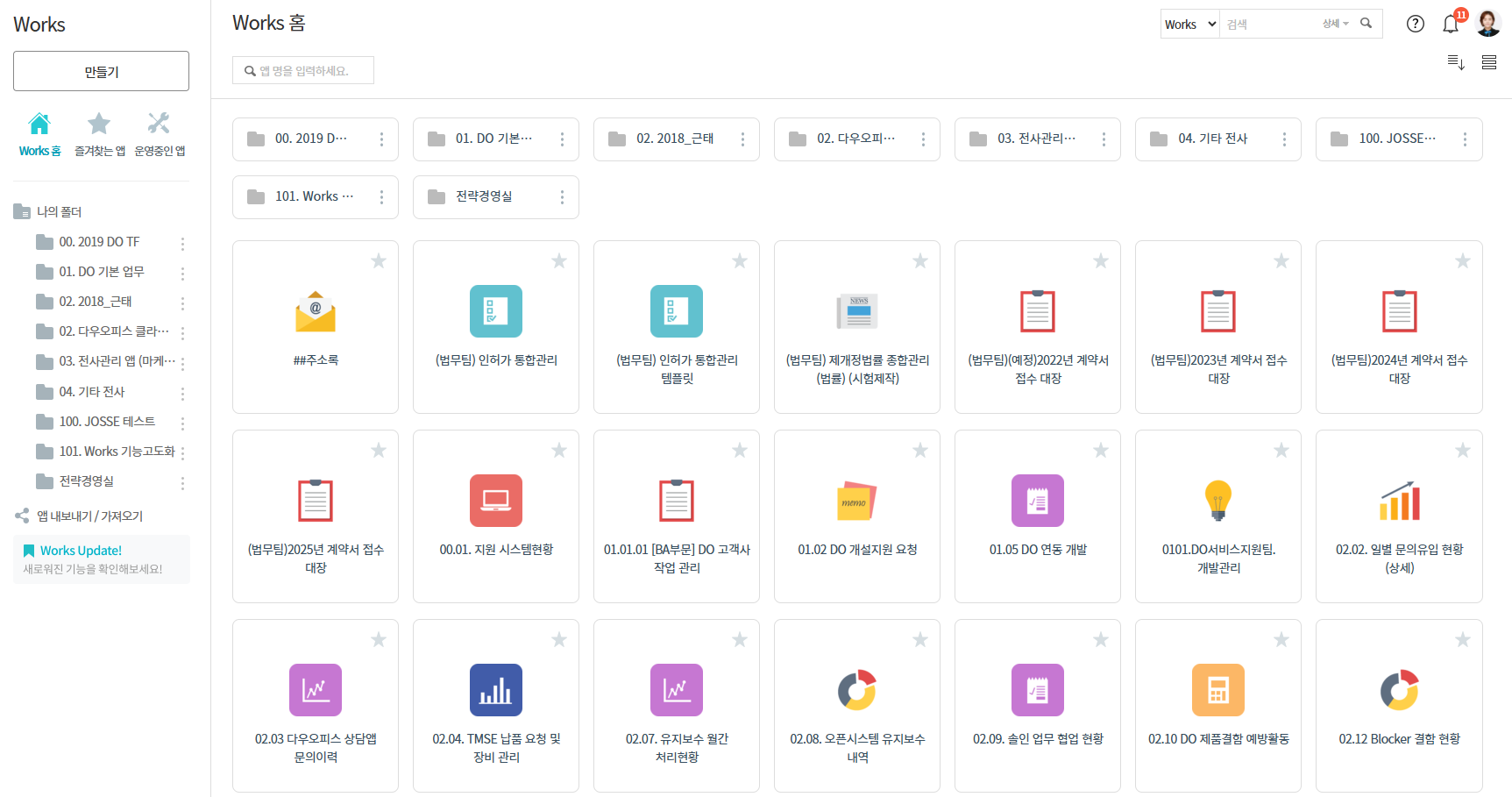The width and height of the screenshot is (1512, 797).
Task: Switch to 즐겨찾는 앱 tab
Action: pyautogui.click(x=99, y=134)
